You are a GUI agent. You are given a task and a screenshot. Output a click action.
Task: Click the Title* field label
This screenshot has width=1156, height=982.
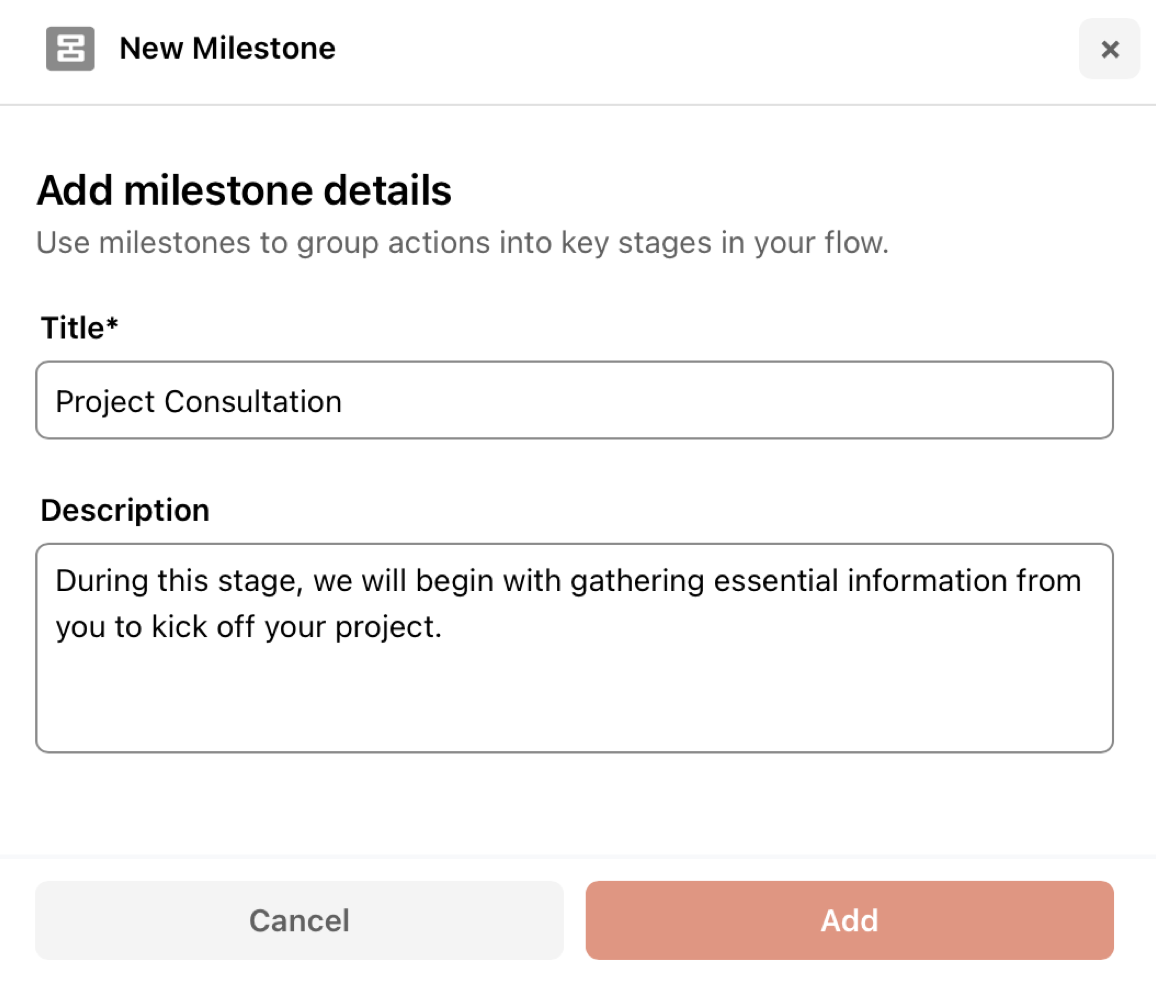point(79,327)
